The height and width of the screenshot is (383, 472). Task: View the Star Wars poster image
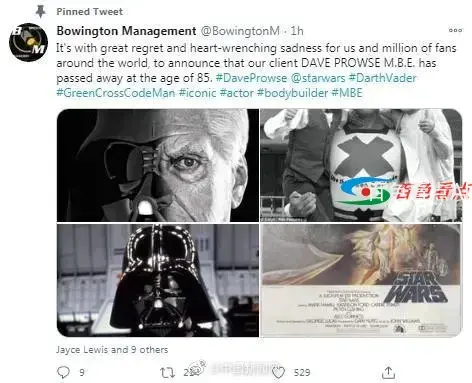tap(361, 280)
